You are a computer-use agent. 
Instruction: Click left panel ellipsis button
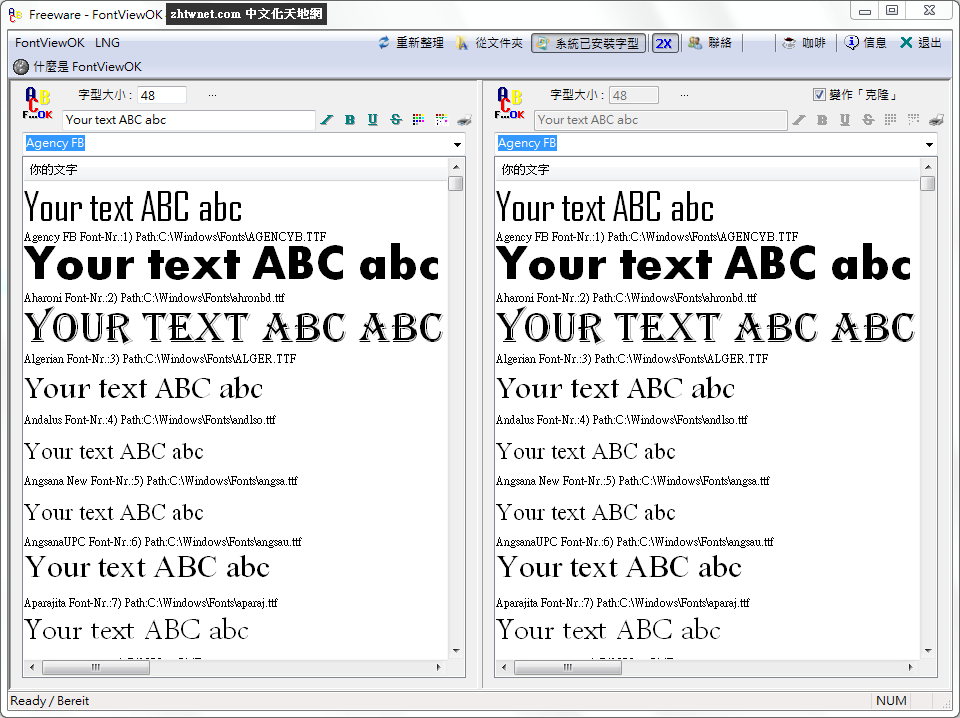click(x=212, y=95)
